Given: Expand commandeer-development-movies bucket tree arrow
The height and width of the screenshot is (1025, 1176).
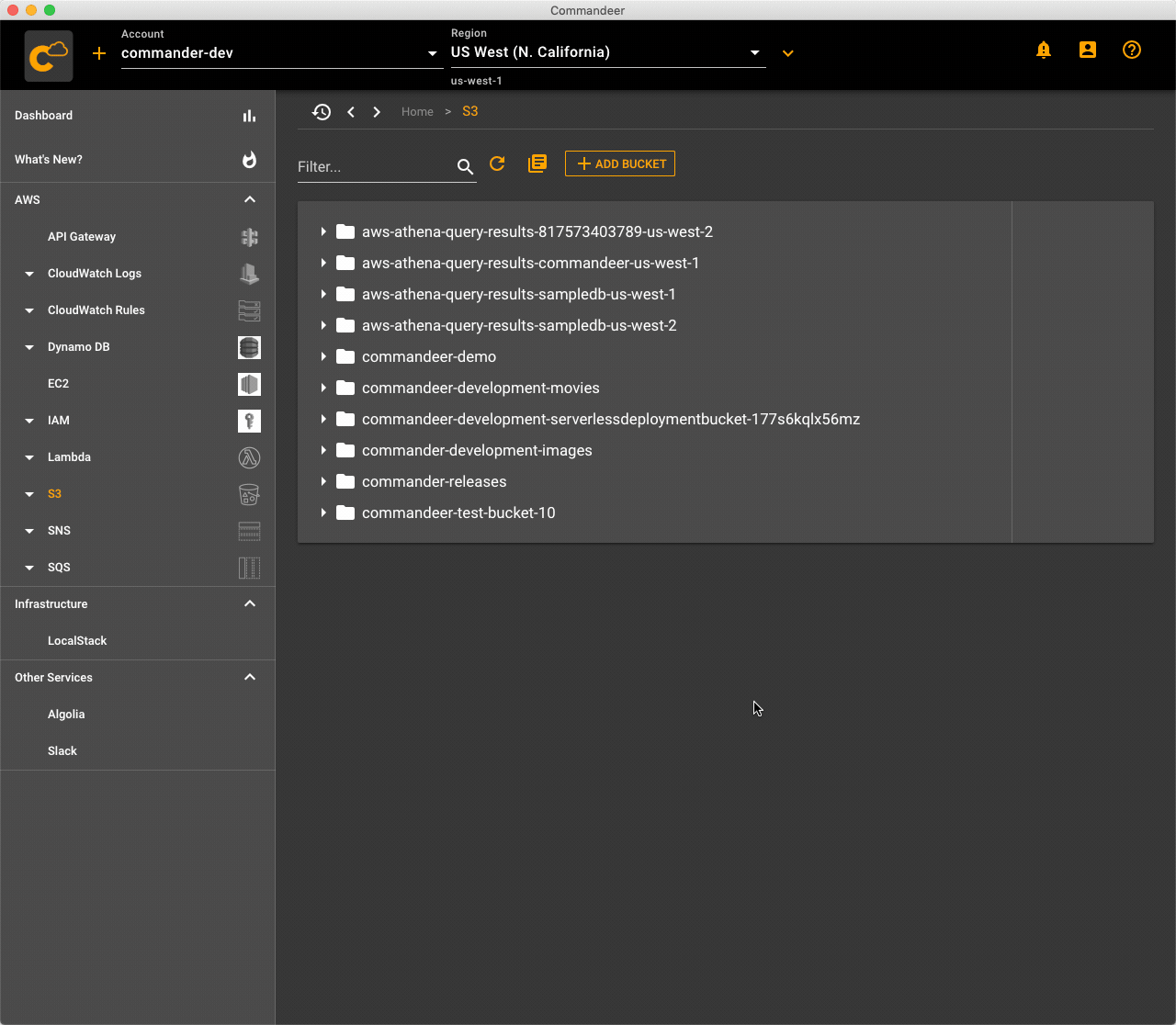Looking at the screenshot, I should tap(323, 388).
